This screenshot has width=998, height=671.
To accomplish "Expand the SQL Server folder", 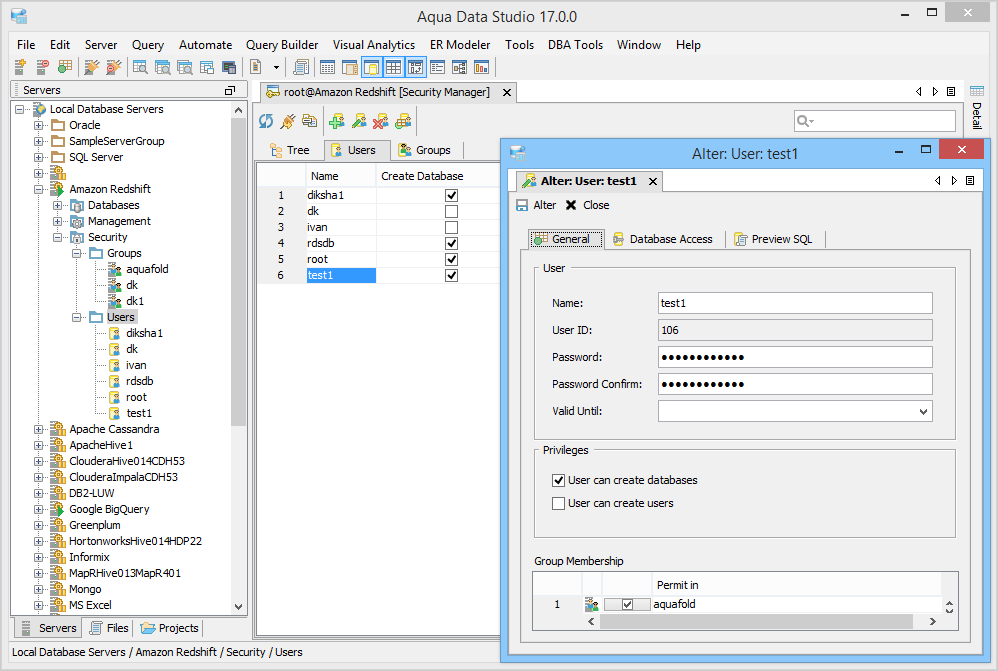I will tap(39, 157).
